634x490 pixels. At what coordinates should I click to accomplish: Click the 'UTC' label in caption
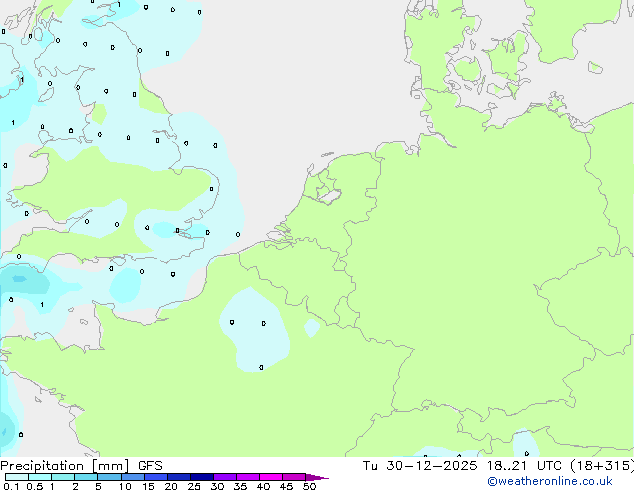(549, 466)
